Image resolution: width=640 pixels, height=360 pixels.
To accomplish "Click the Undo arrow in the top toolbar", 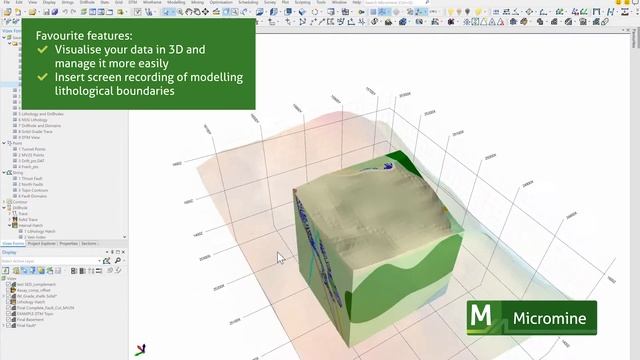I will click(x=65, y=12).
